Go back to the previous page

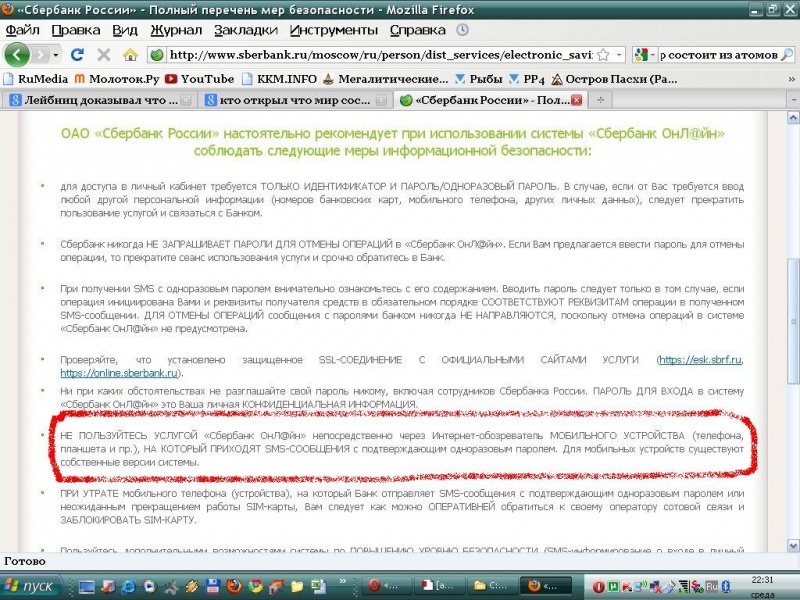17,55
